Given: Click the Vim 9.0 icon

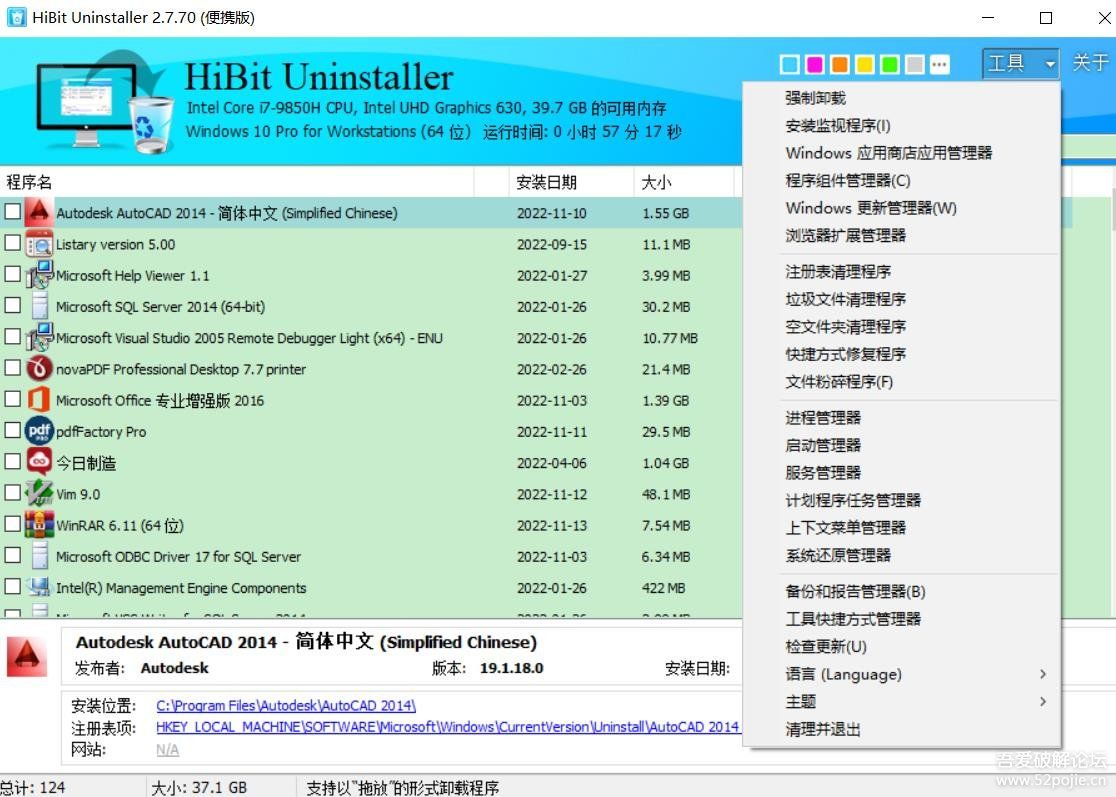Looking at the screenshot, I should (x=38, y=494).
